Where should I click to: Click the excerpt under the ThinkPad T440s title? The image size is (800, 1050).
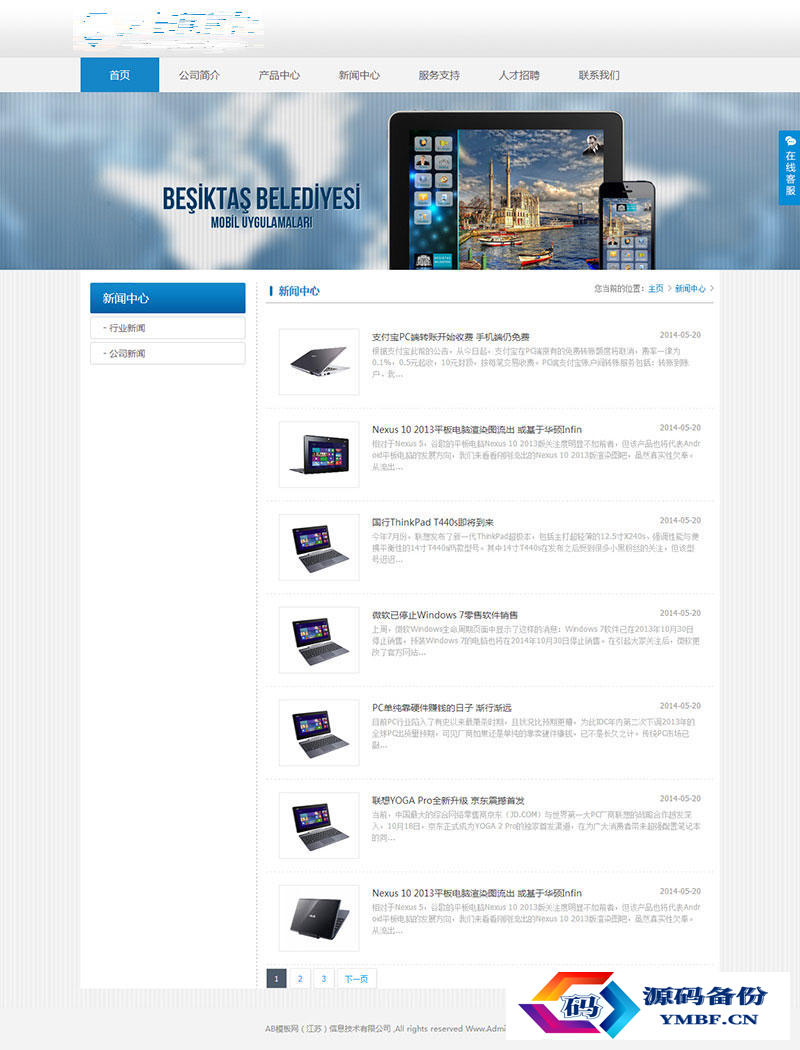click(536, 548)
